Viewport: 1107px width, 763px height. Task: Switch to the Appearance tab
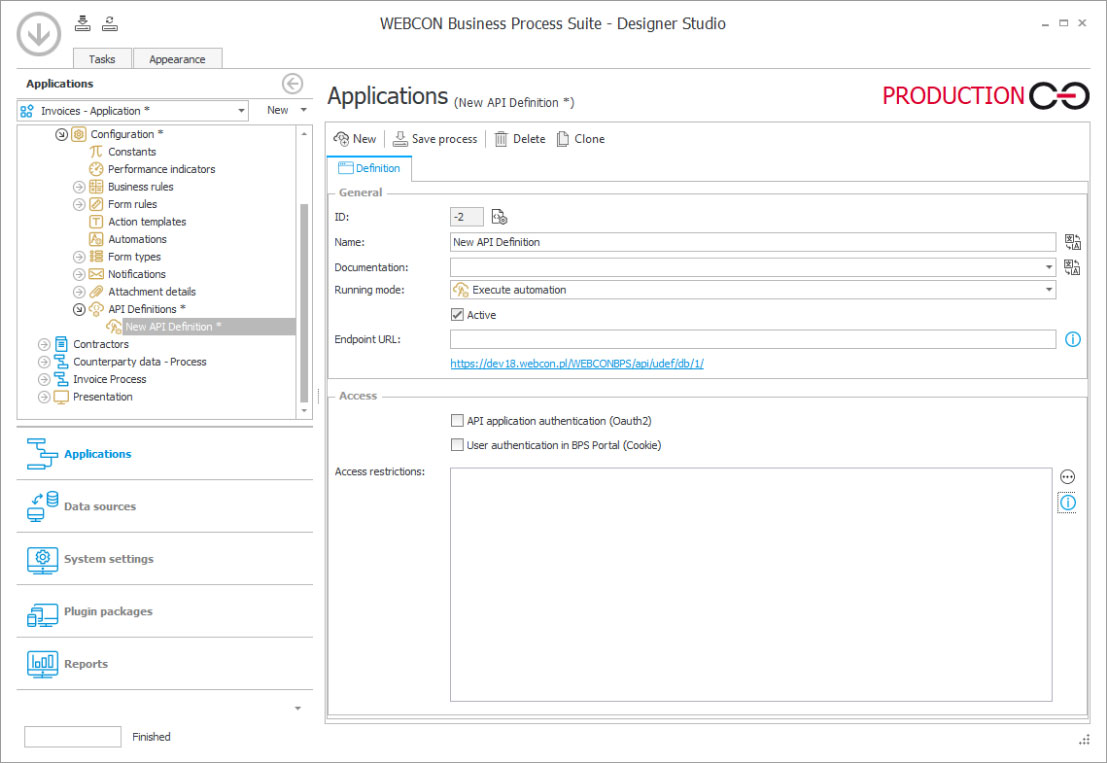pos(177,59)
